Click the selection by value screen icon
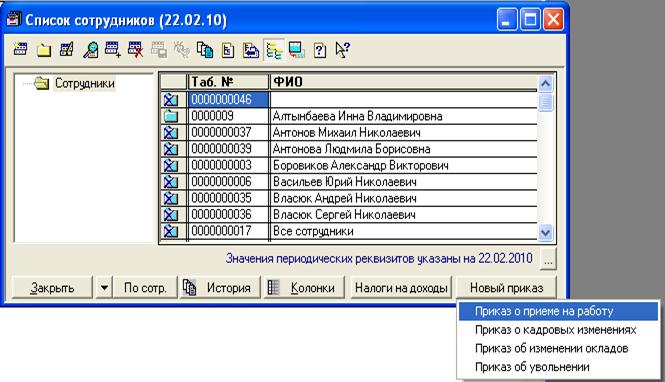The image size is (665, 382). tap(296, 50)
